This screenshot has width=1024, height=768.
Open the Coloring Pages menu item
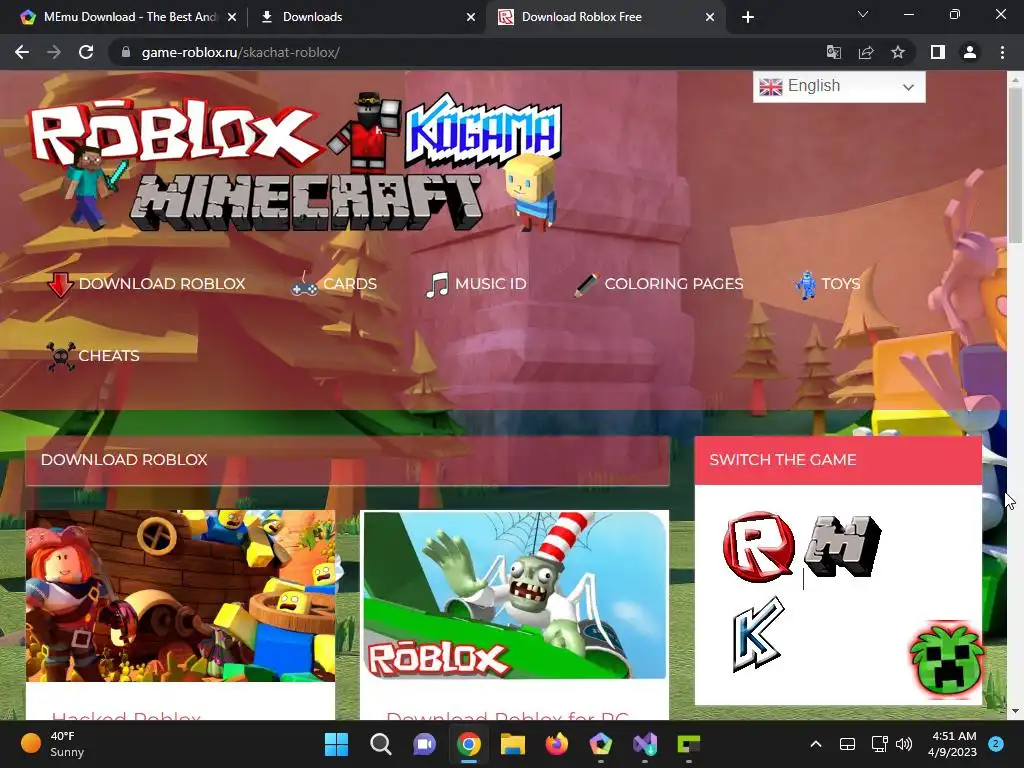[659, 284]
